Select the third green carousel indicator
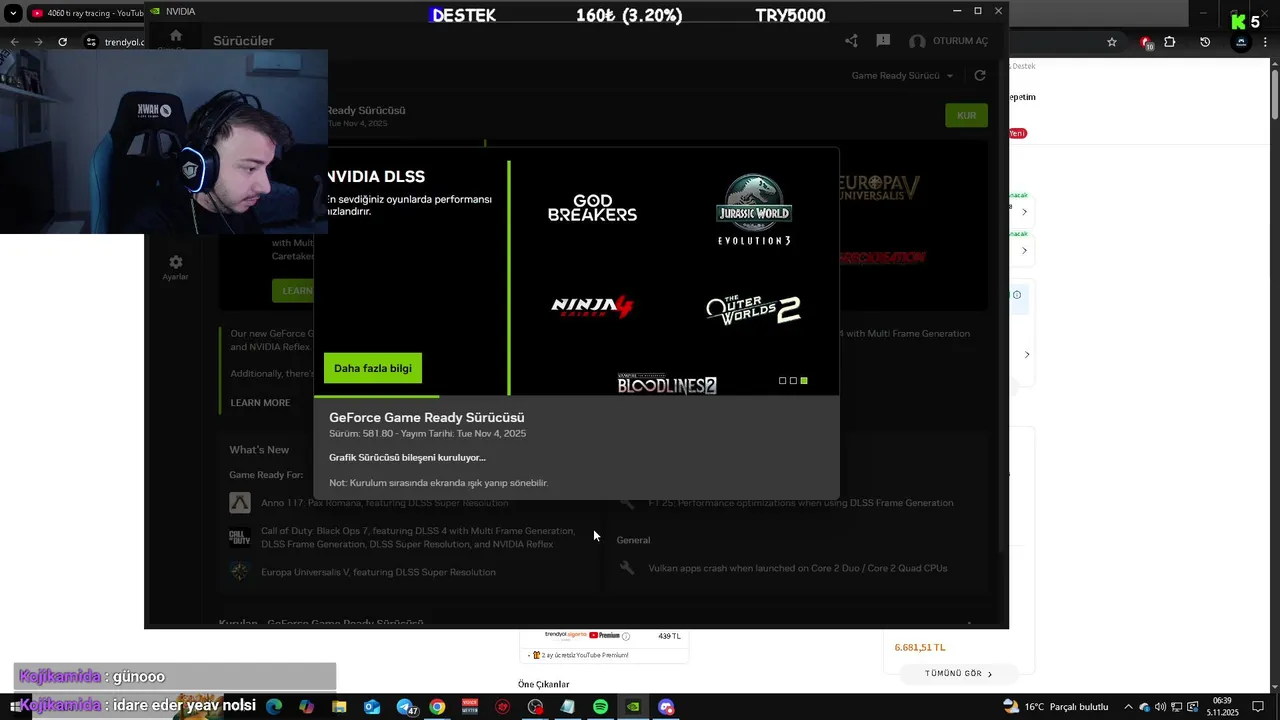Screen dimensions: 1280x720 (x=804, y=381)
